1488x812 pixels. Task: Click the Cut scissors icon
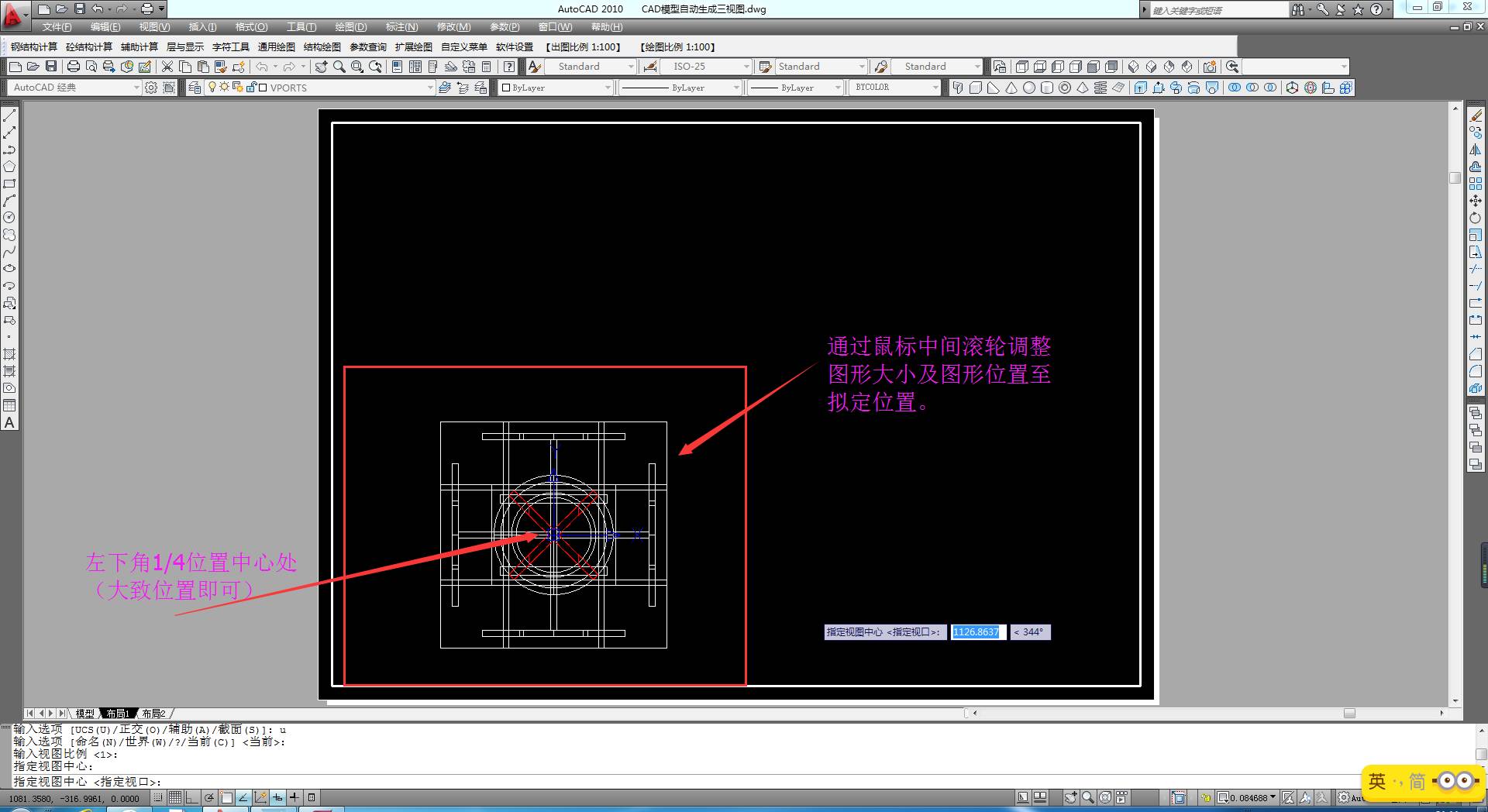pyautogui.click(x=167, y=67)
